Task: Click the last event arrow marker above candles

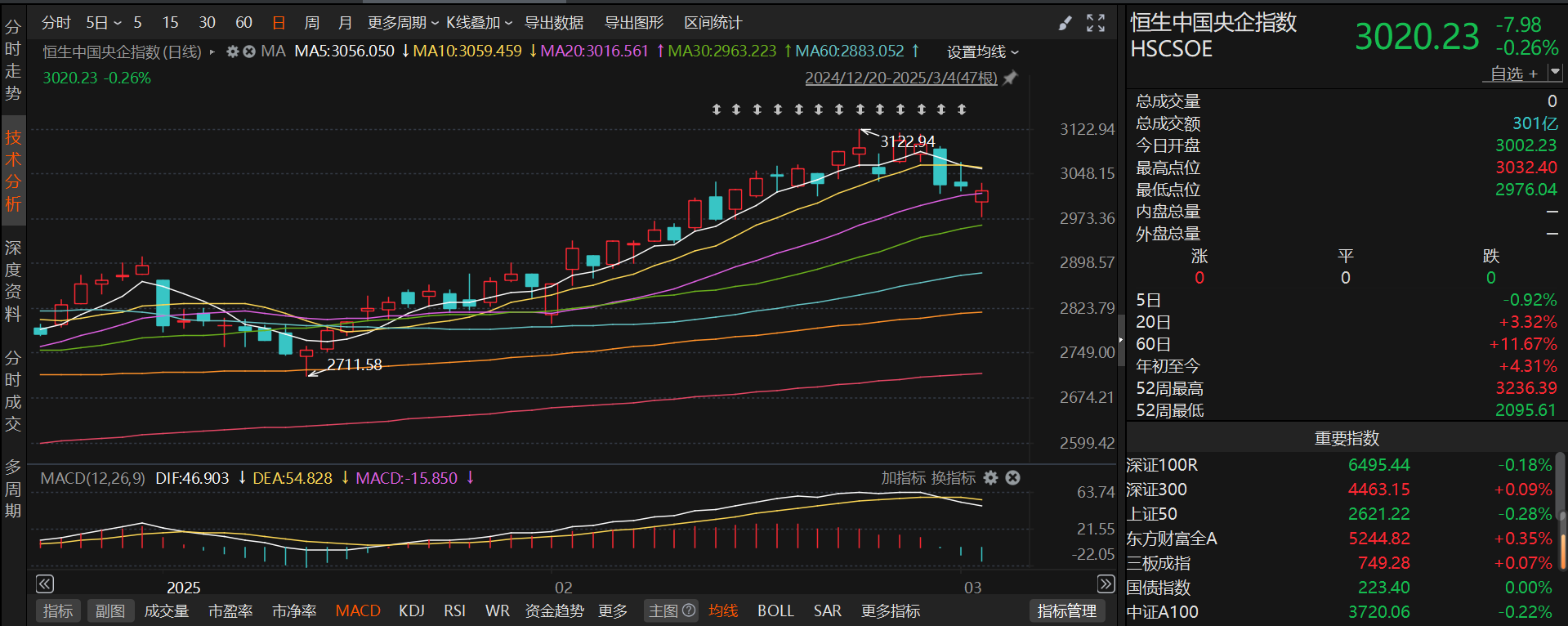Action: [962, 109]
